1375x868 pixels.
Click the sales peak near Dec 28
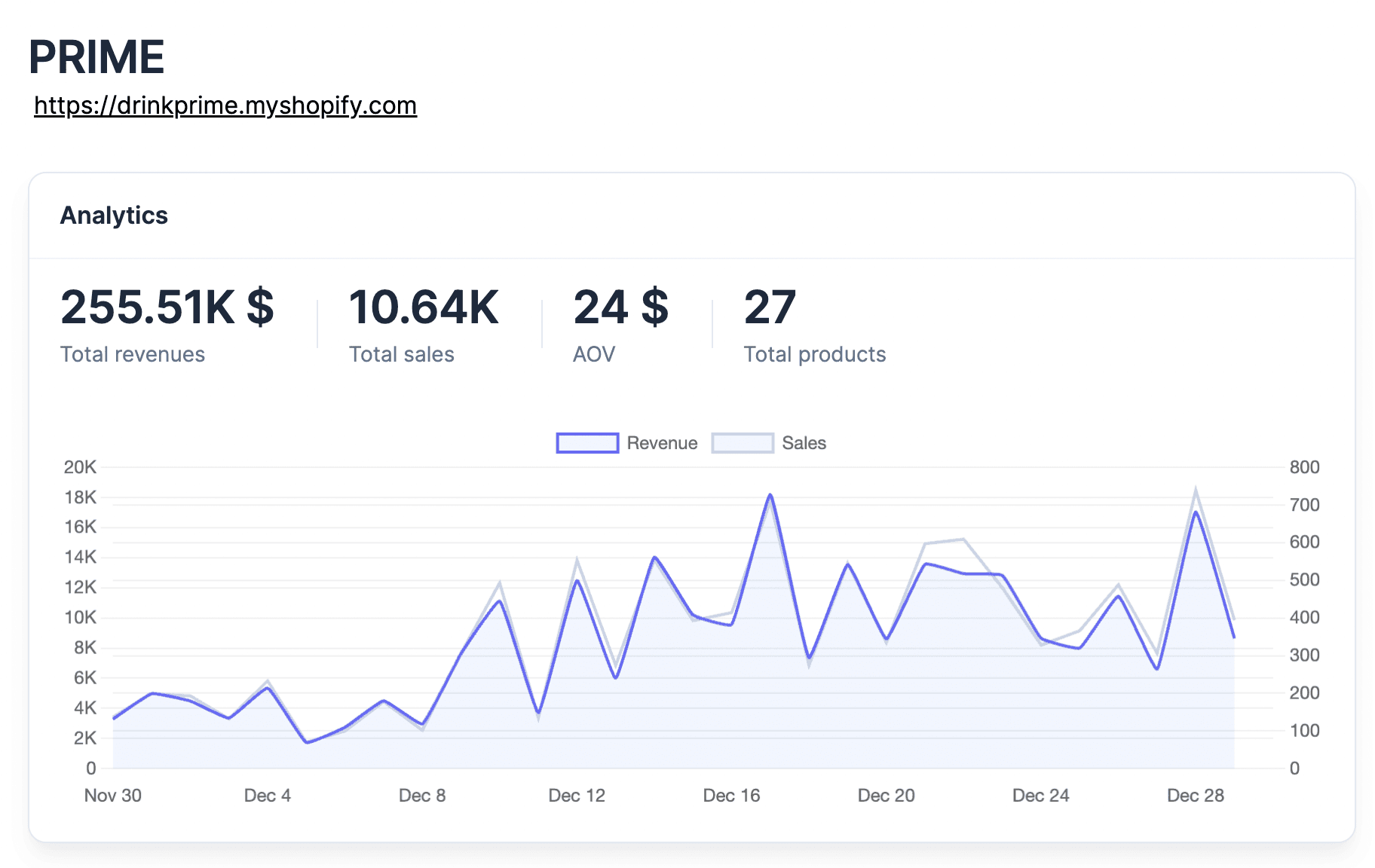(1196, 490)
